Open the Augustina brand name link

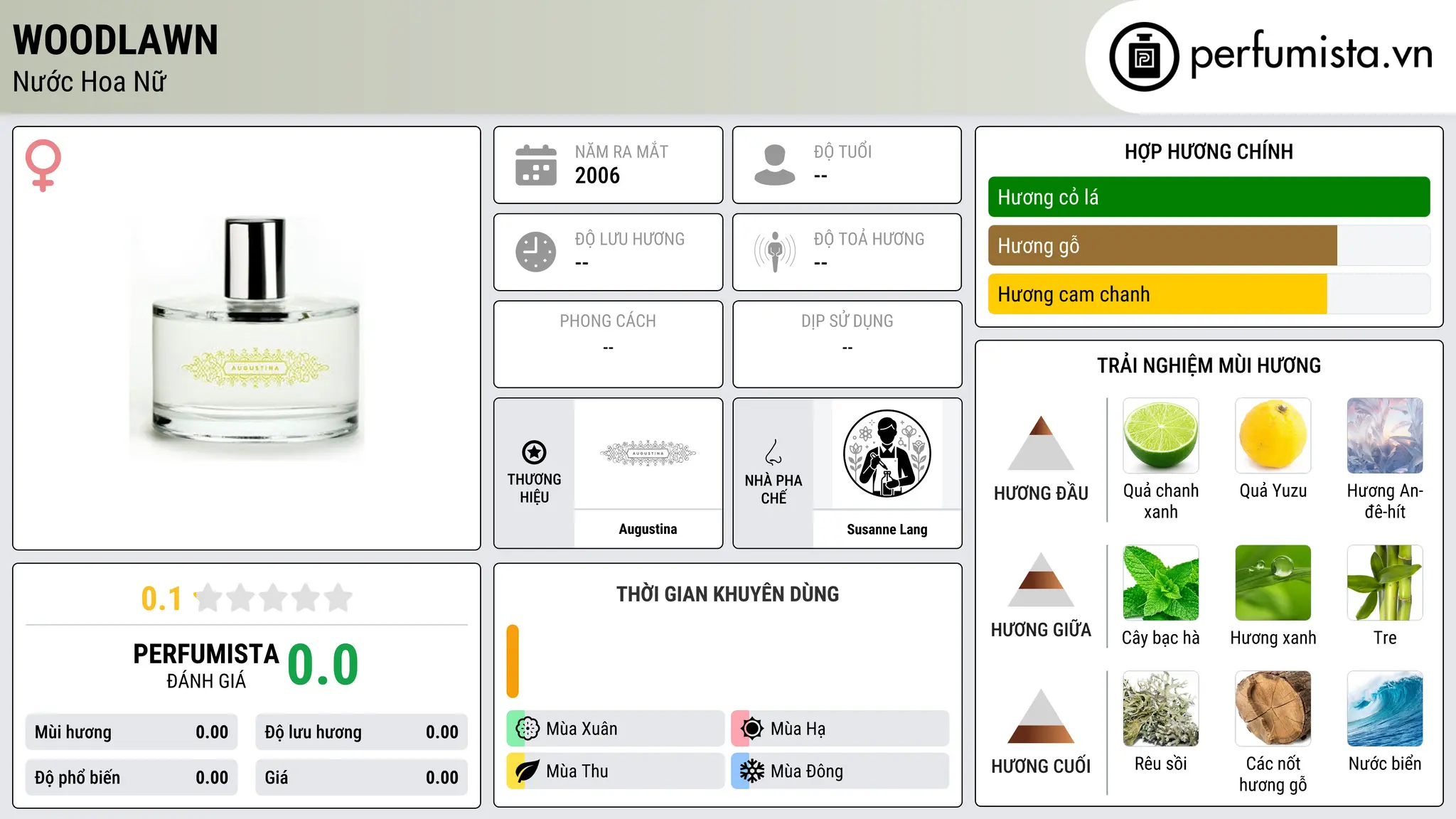pyautogui.click(x=648, y=529)
